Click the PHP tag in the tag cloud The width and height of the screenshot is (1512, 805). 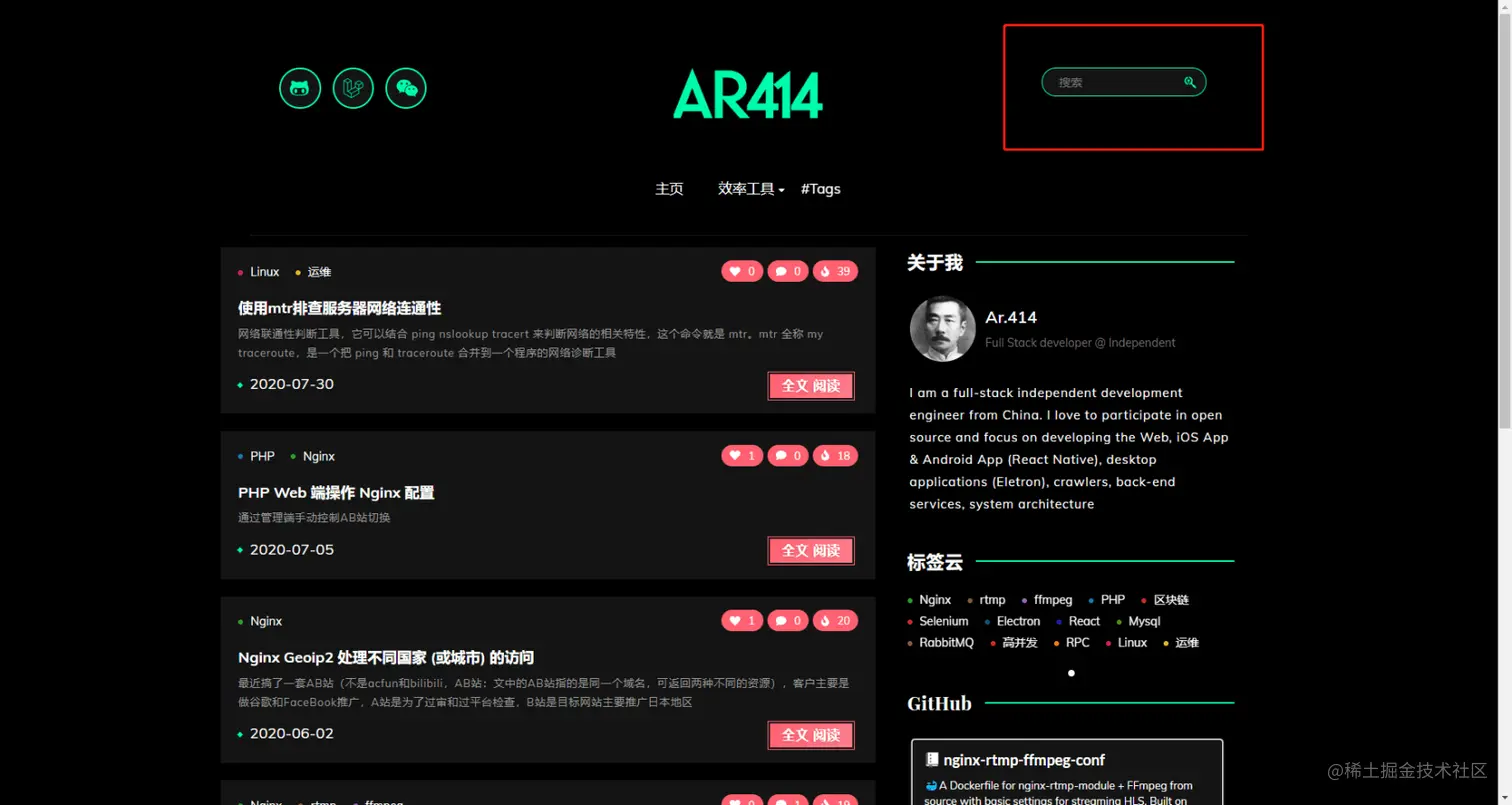tap(1111, 599)
